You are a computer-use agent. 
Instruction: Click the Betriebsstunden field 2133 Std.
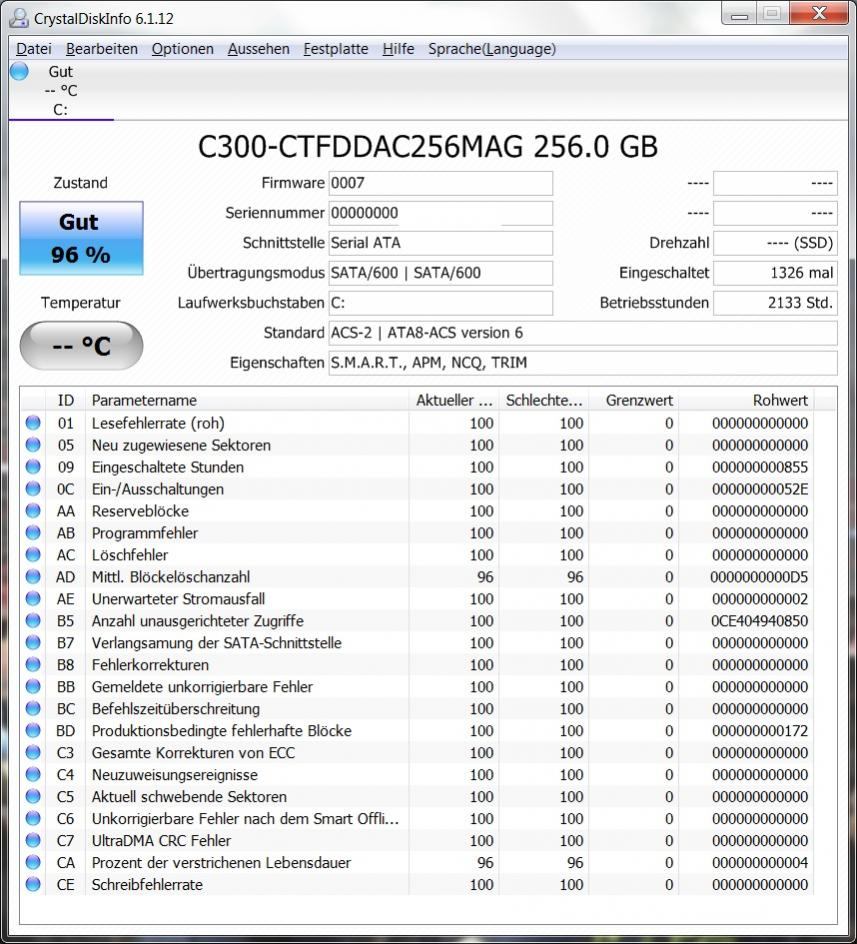(775, 303)
